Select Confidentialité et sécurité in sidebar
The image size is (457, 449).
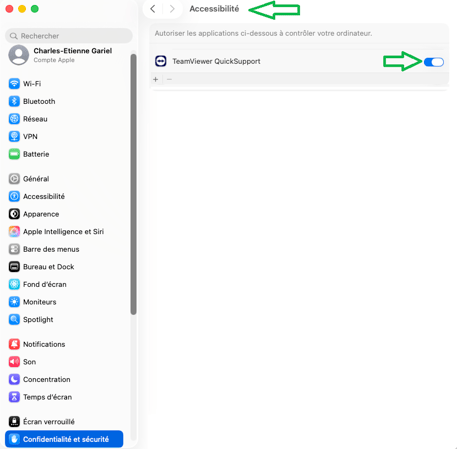click(x=64, y=439)
